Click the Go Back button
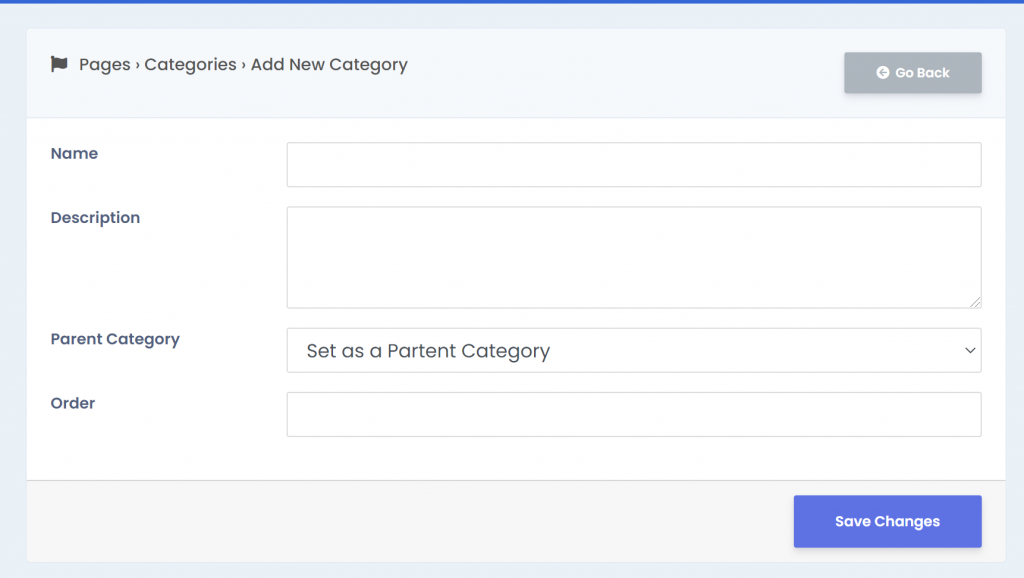 tap(912, 72)
